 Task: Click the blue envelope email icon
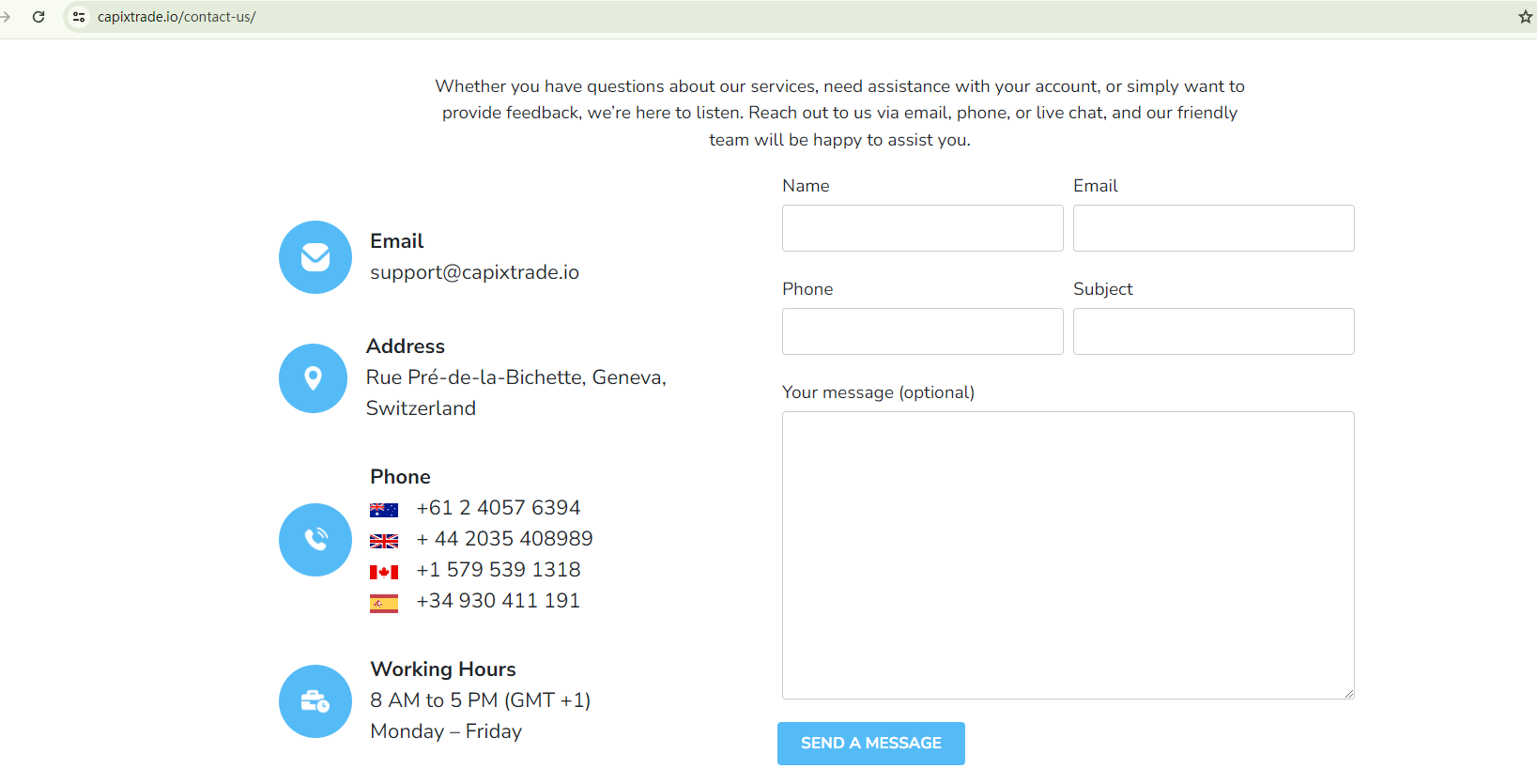click(315, 257)
